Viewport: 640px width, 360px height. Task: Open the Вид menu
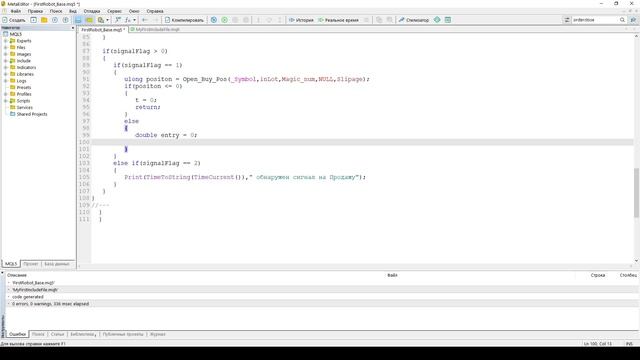73,11
